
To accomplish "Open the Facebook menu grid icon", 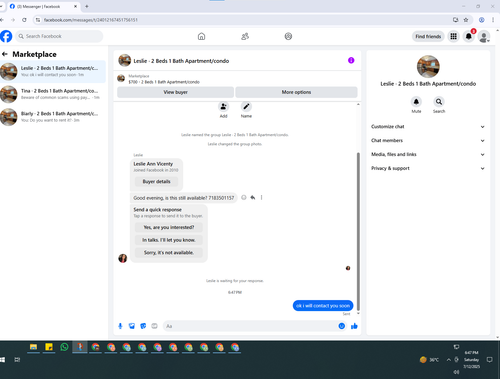I will [453, 36].
